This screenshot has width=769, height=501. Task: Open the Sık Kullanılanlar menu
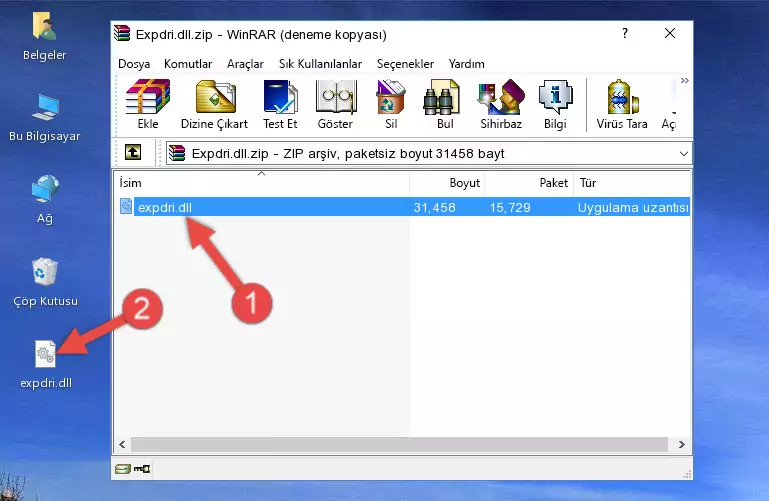point(320,64)
